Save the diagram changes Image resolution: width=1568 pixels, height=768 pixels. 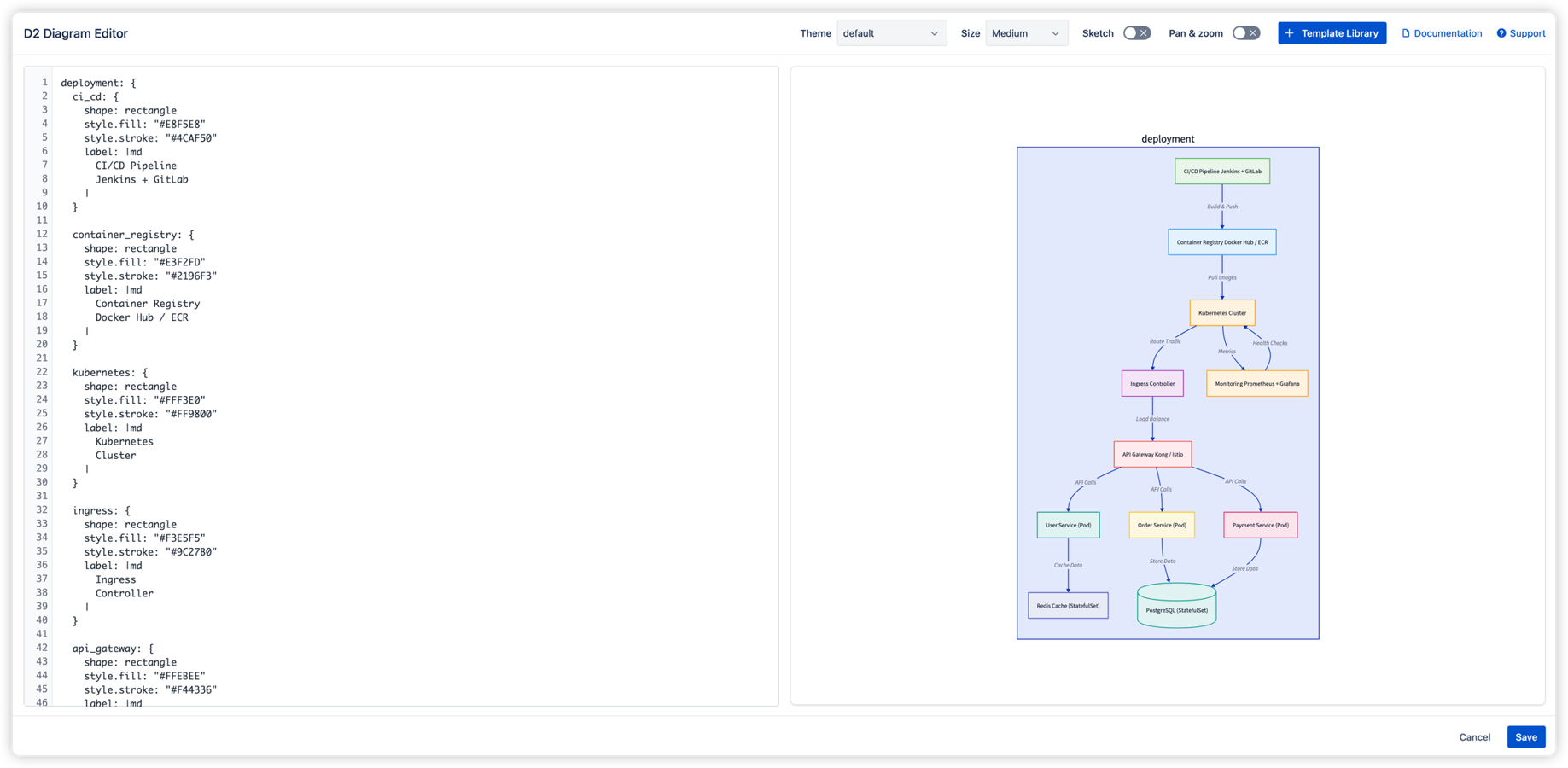pyautogui.click(x=1525, y=736)
